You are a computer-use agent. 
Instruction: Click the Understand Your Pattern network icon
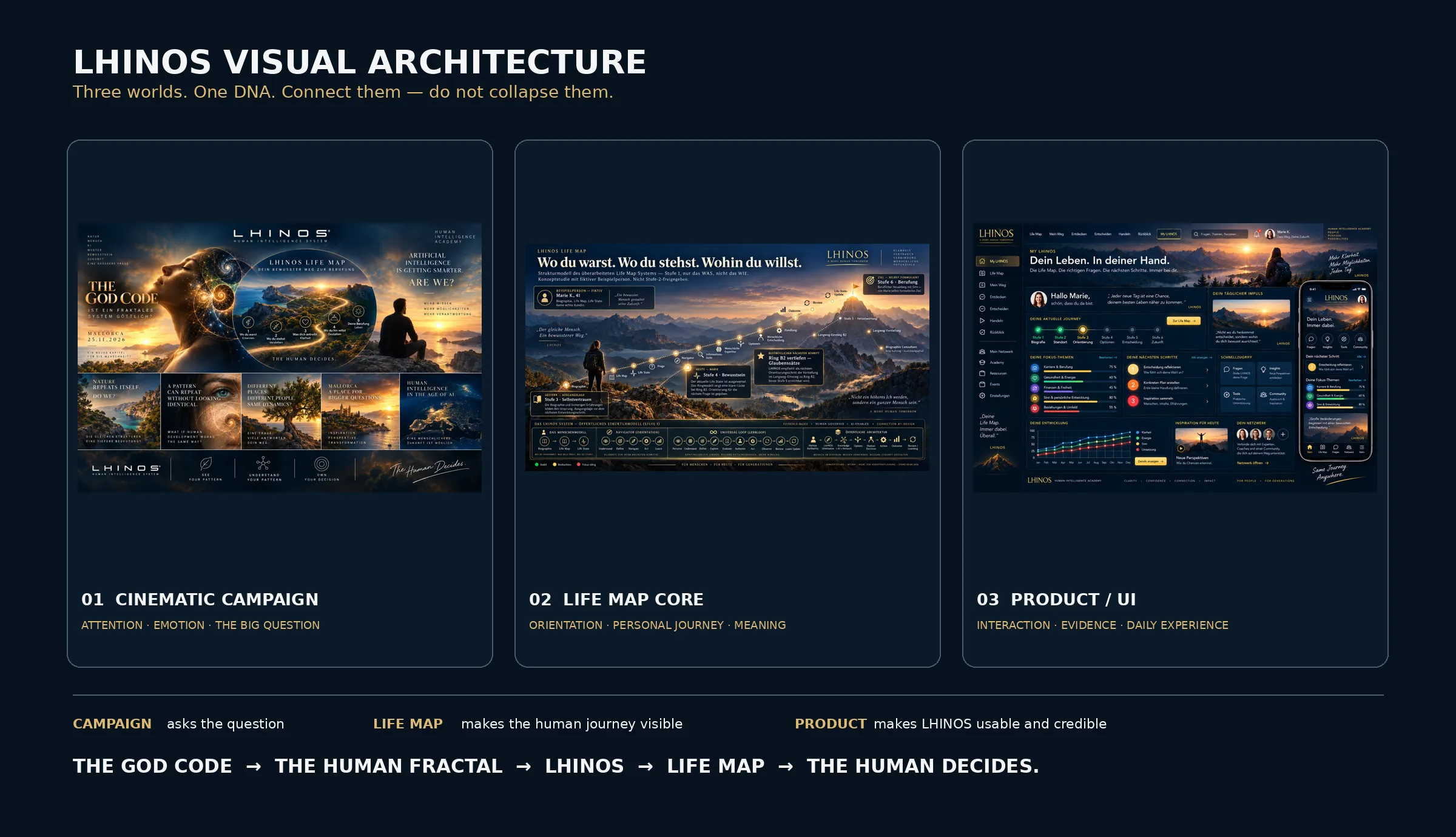tap(263, 464)
